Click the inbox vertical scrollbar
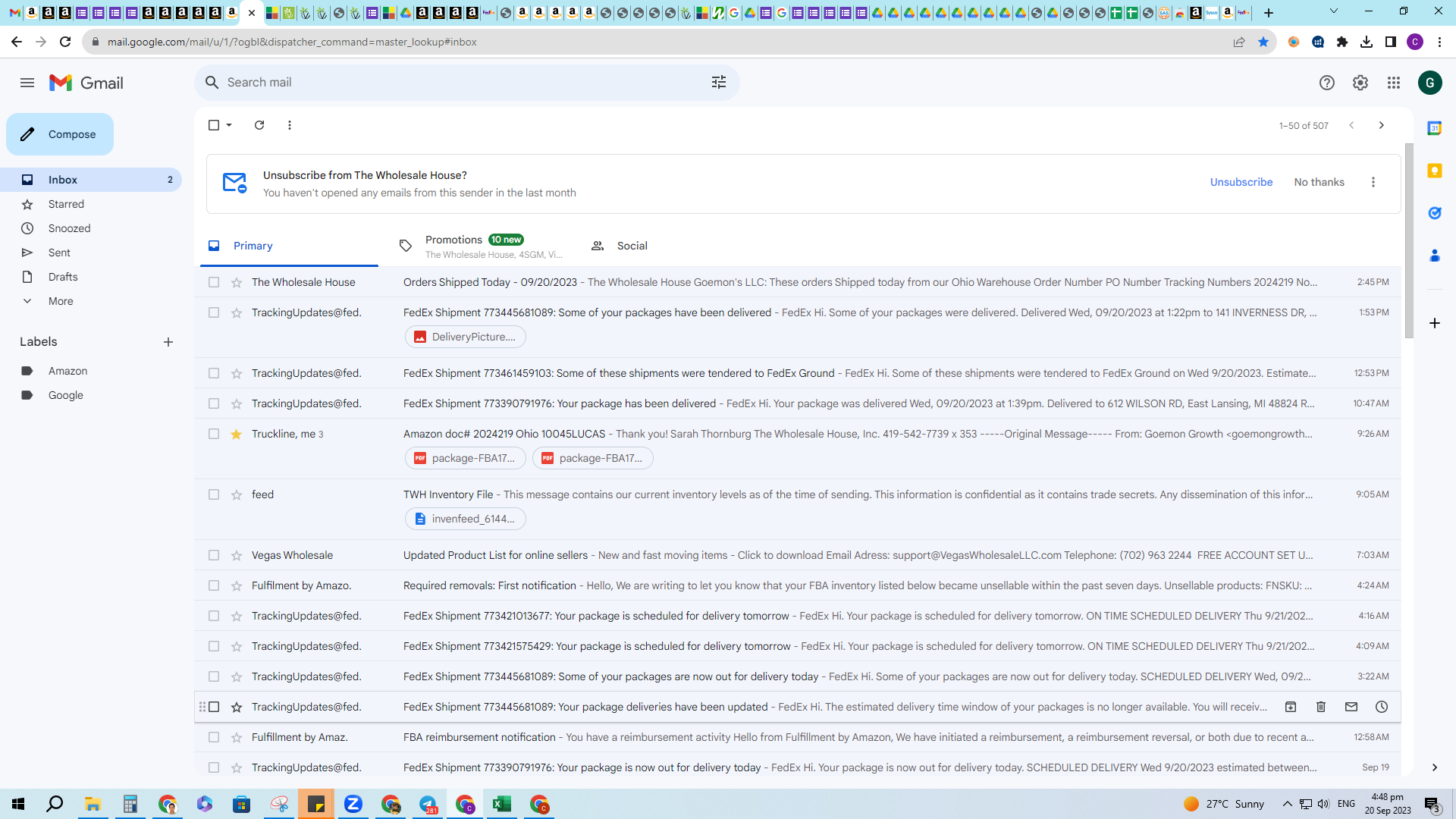1456x819 pixels. click(1409, 240)
